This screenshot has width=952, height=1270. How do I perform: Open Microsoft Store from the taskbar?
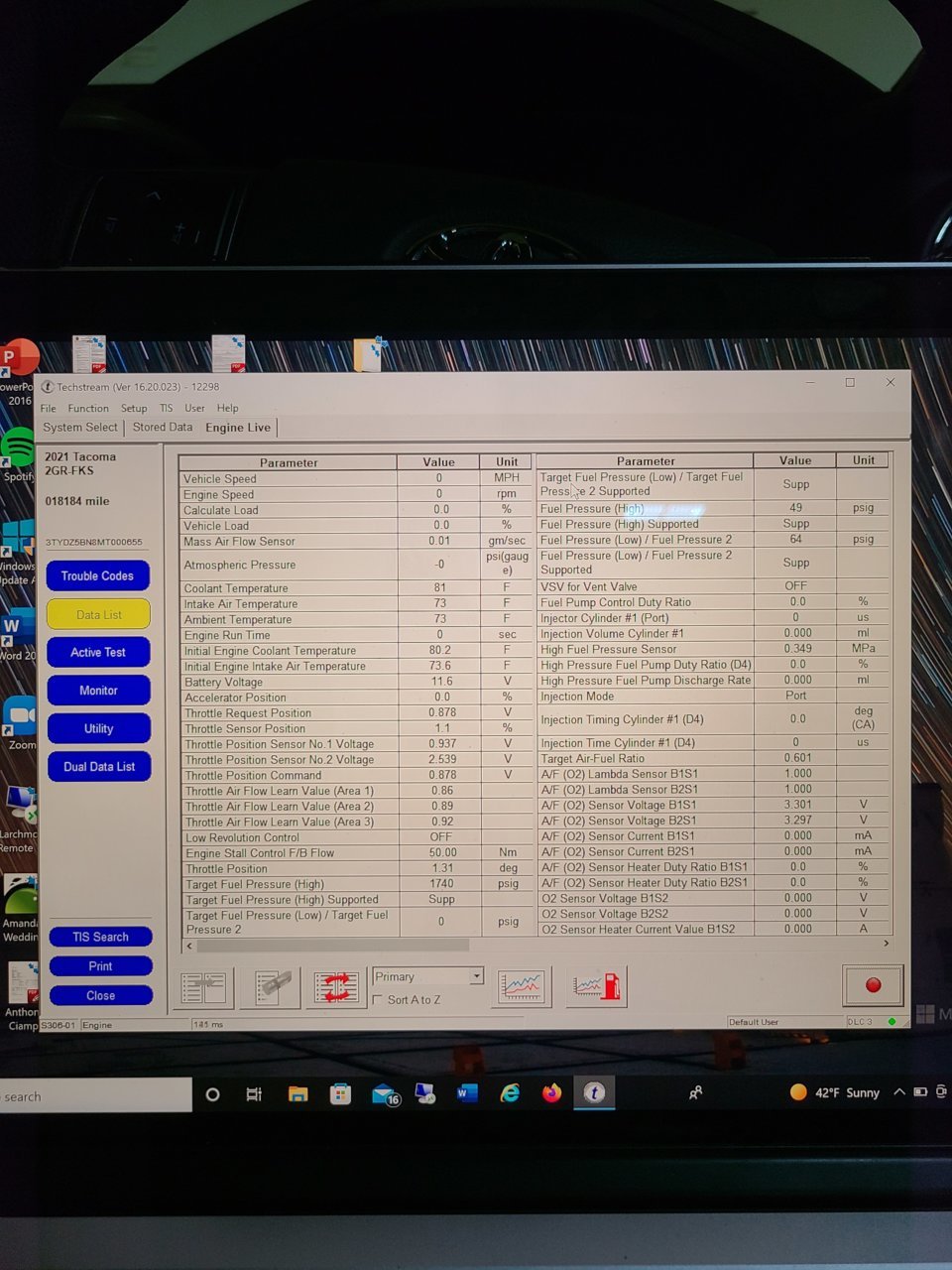[x=341, y=1094]
